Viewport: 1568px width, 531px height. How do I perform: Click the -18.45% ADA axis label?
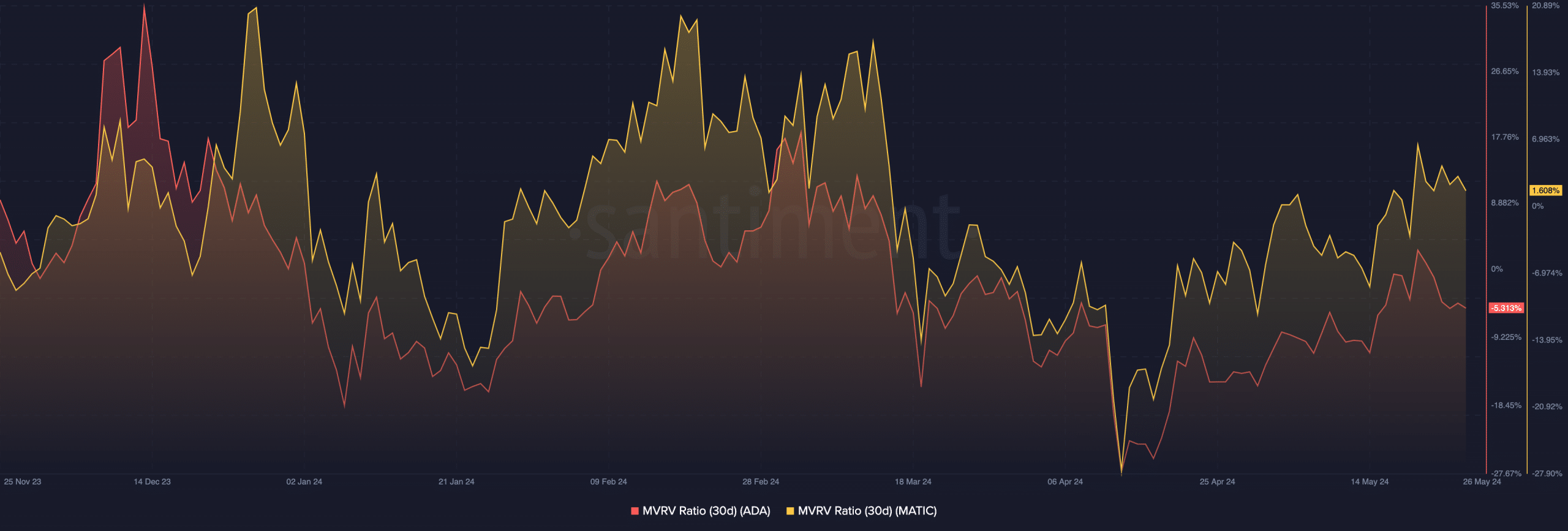point(1506,405)
